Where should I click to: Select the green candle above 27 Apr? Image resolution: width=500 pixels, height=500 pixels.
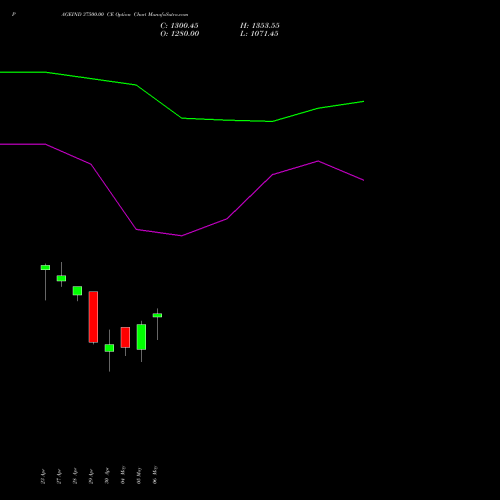61,278
